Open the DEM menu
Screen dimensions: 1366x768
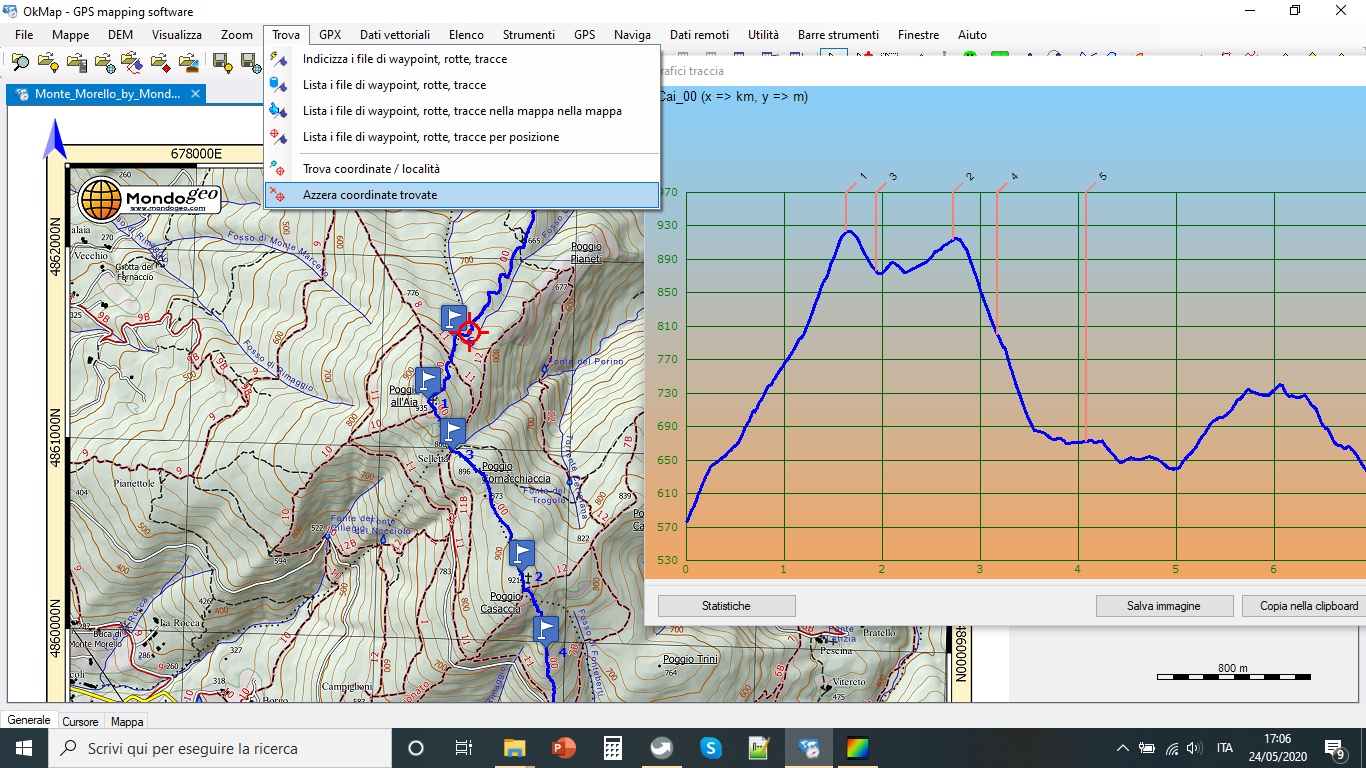120,35
